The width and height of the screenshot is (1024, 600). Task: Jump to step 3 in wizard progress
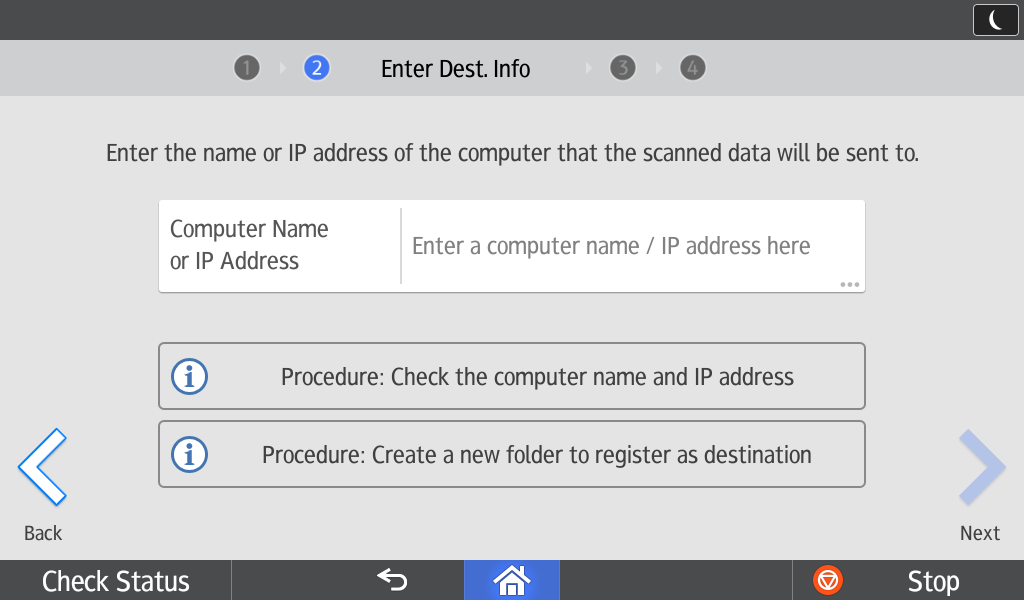coord(623,68)
